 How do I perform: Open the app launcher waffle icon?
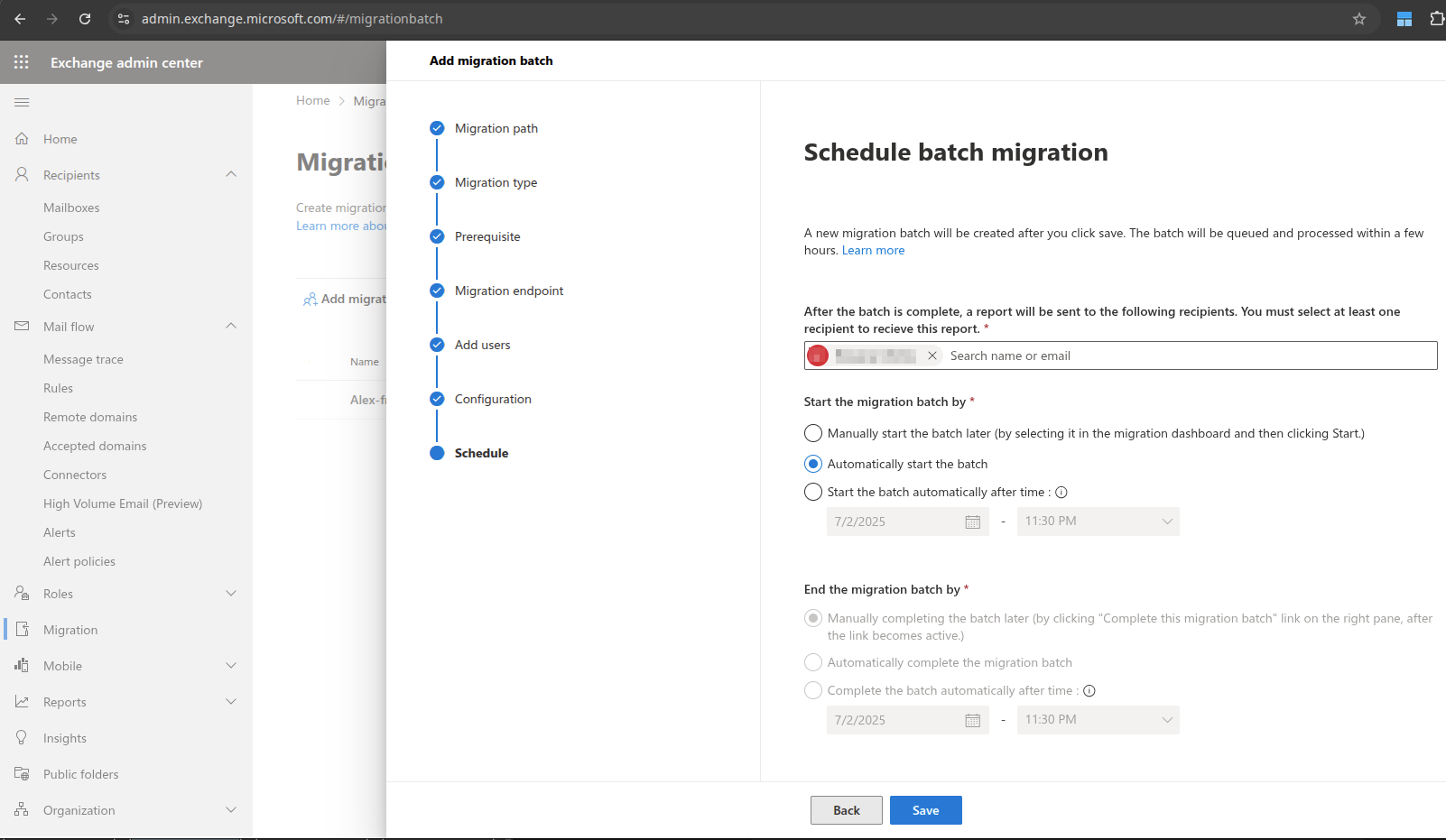tap(22, 62)
